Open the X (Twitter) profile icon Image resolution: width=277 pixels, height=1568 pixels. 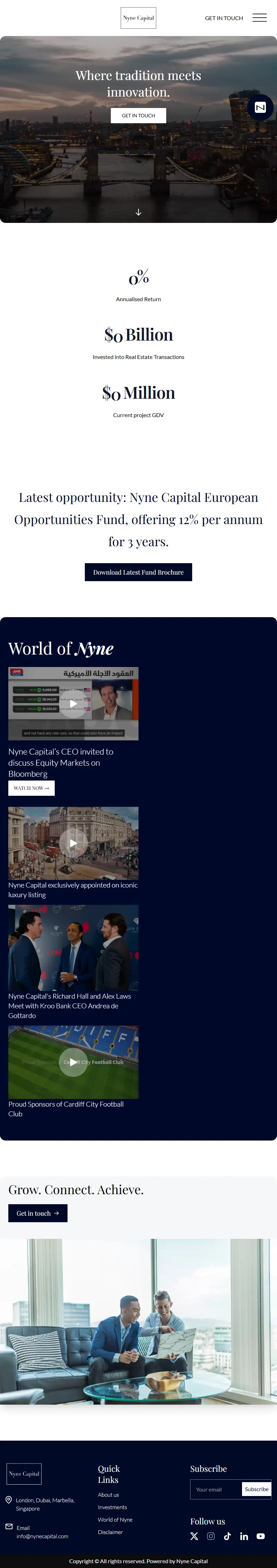tap(194, 1536)
